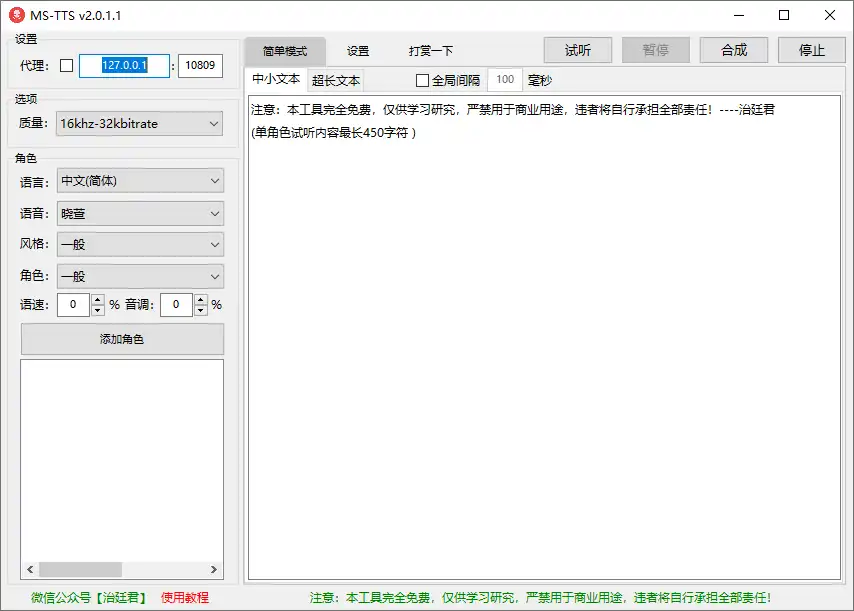Click the 试听 preview button

tap(578, 49)
